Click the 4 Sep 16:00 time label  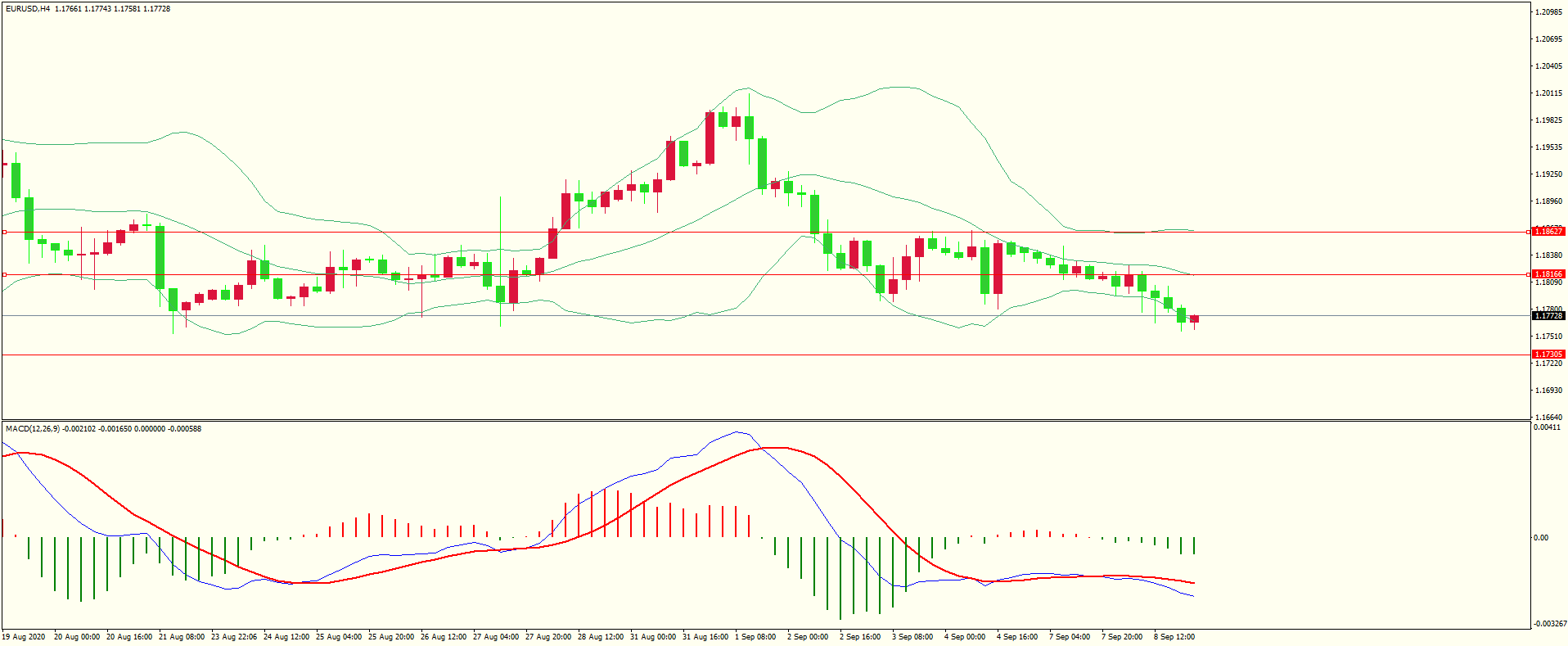pyautogui.click(x=1017, y=637)
